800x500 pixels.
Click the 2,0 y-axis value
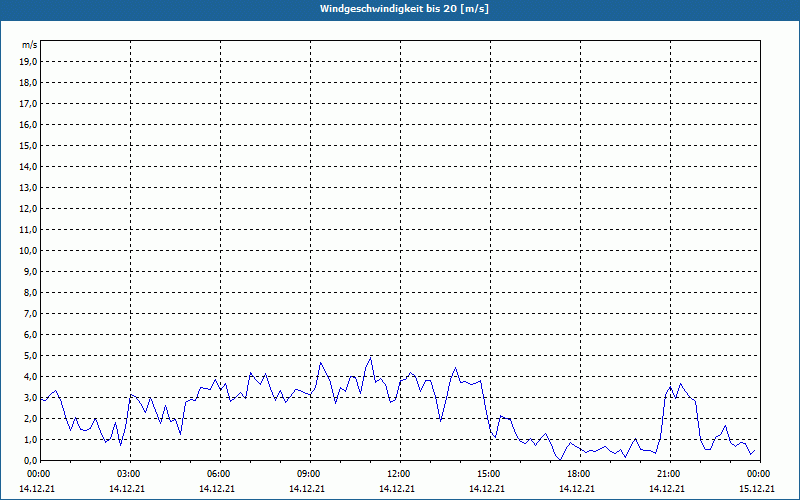pyautogui.click(x=30, y=418)
